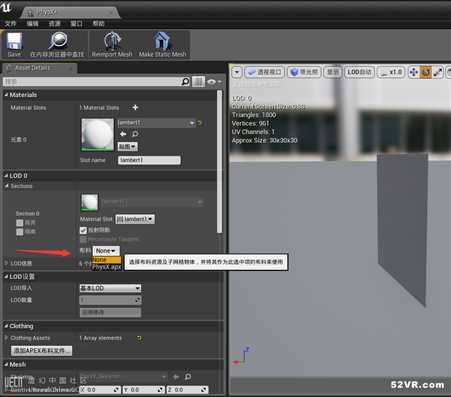Click the add APEX clothing file button
Screen dimensions: 451x397
pos(42,351)
